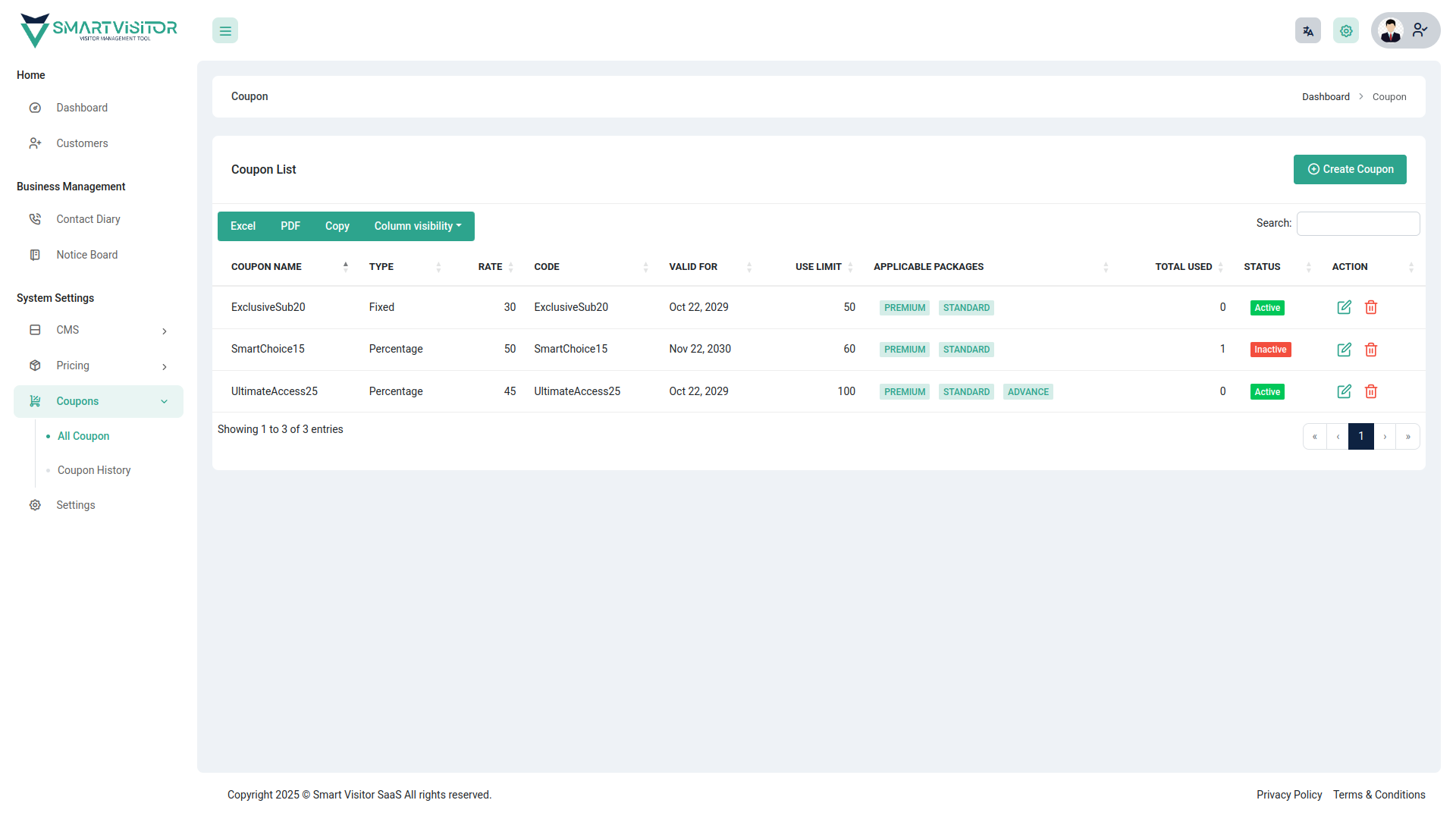Toggle the sidebar with the hamburger menu button
The width and height of the screenshot is (1456, 819).
(x=224, y=30)
